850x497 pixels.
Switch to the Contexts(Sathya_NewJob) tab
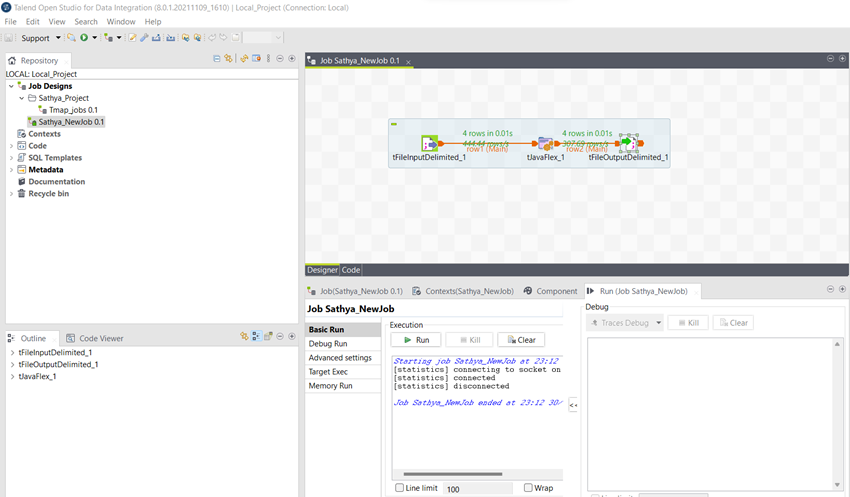click(x=463, y=291)
